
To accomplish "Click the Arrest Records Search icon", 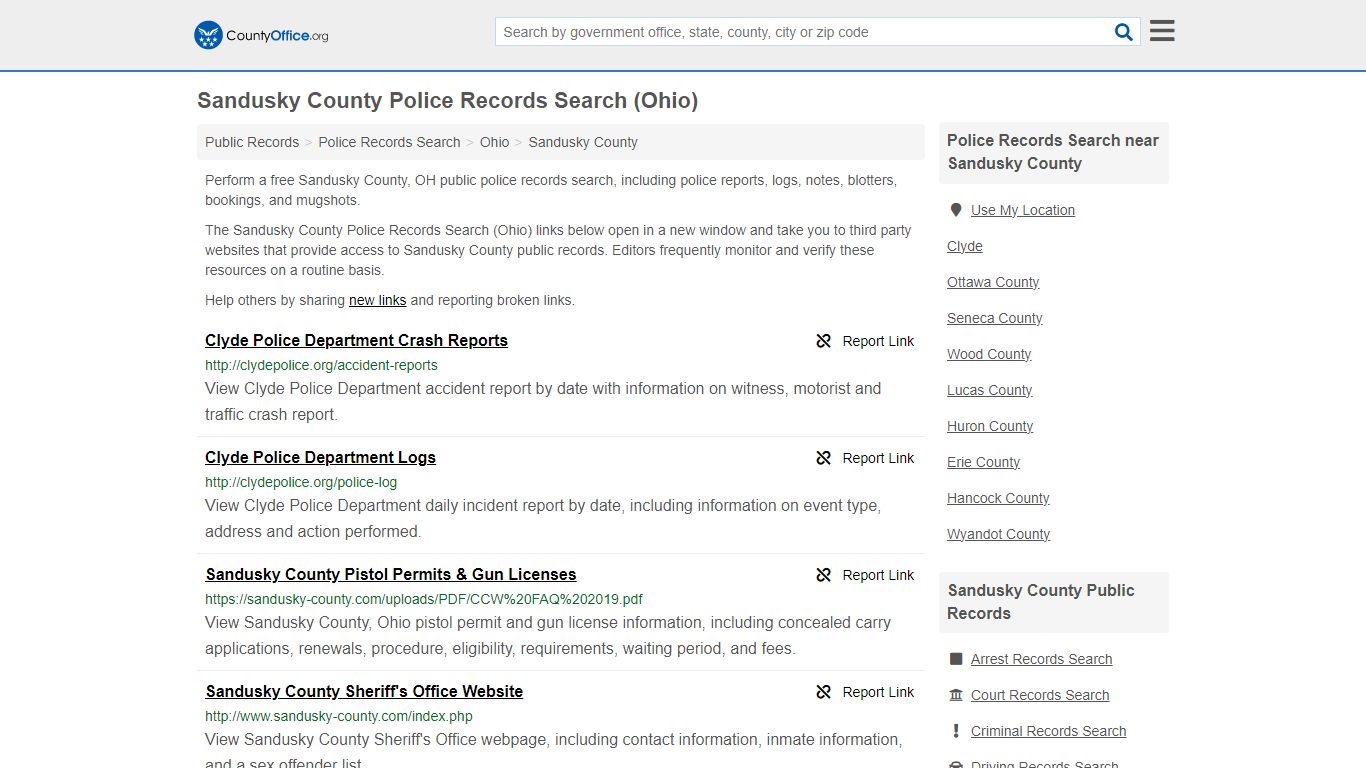I will click(956, 659).
